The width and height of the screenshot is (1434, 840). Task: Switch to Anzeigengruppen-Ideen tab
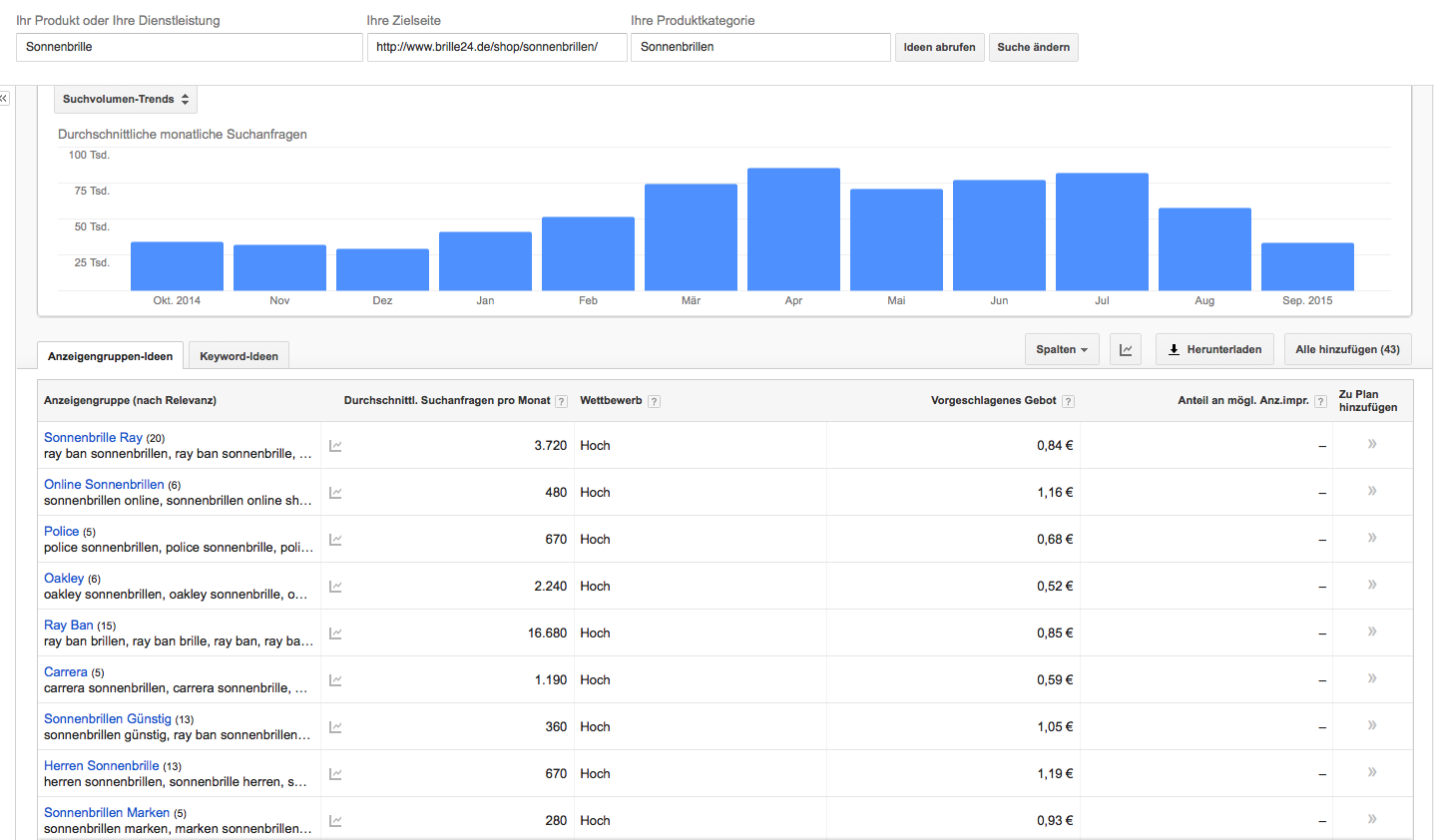point(110,356)
